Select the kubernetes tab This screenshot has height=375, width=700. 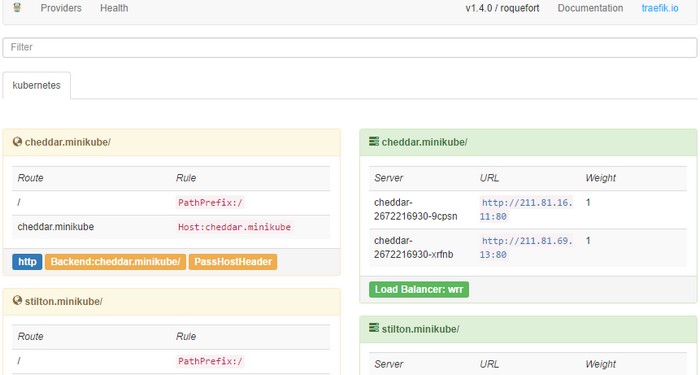tap(37, 85)
